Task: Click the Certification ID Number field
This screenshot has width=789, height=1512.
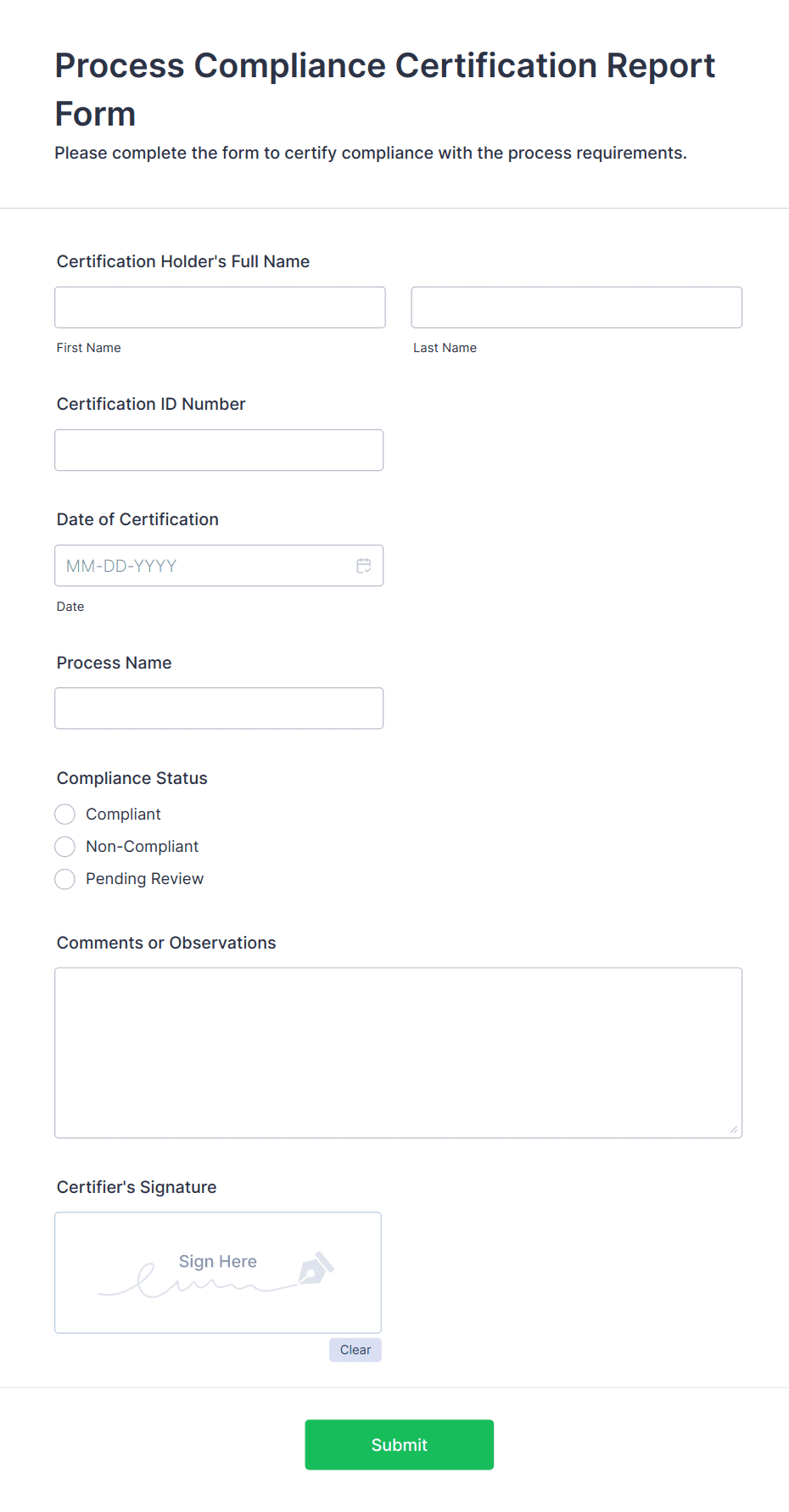Action: pos(219,450)
